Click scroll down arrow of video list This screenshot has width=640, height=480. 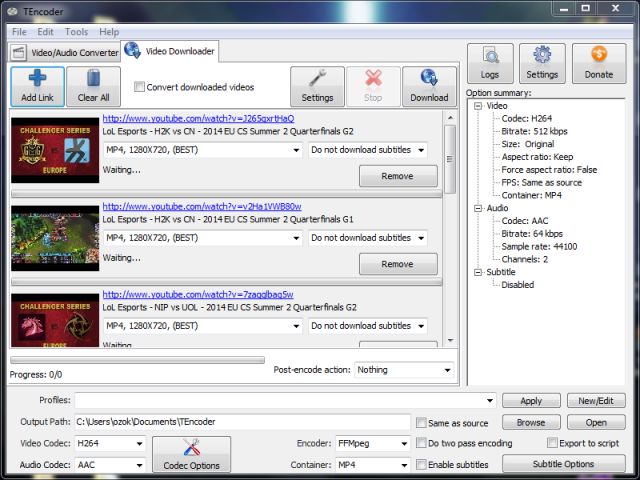450,340
